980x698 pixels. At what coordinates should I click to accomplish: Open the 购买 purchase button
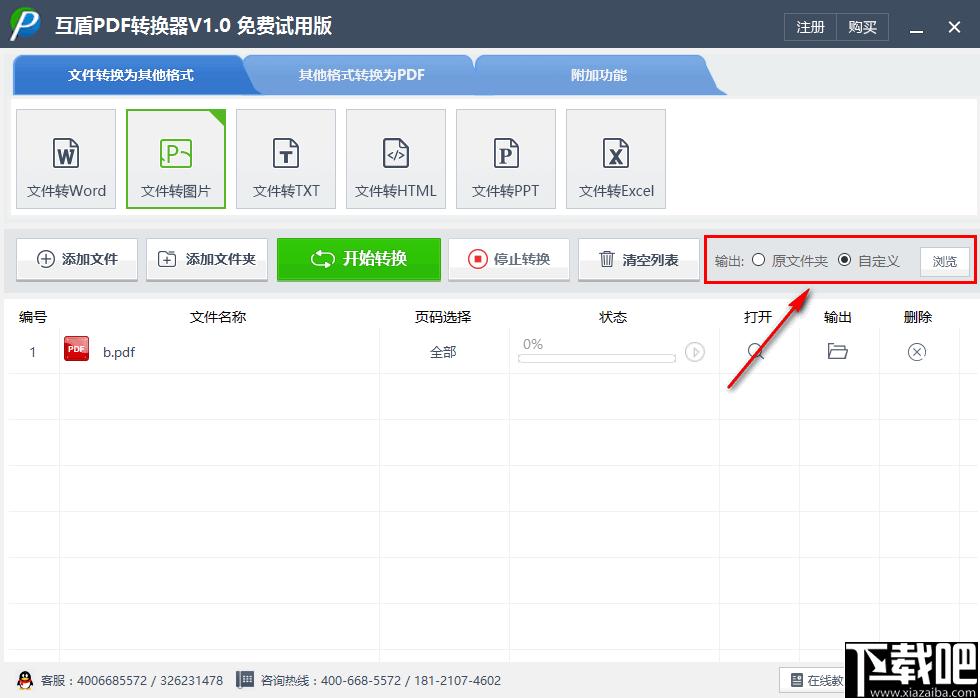[862, 27]
